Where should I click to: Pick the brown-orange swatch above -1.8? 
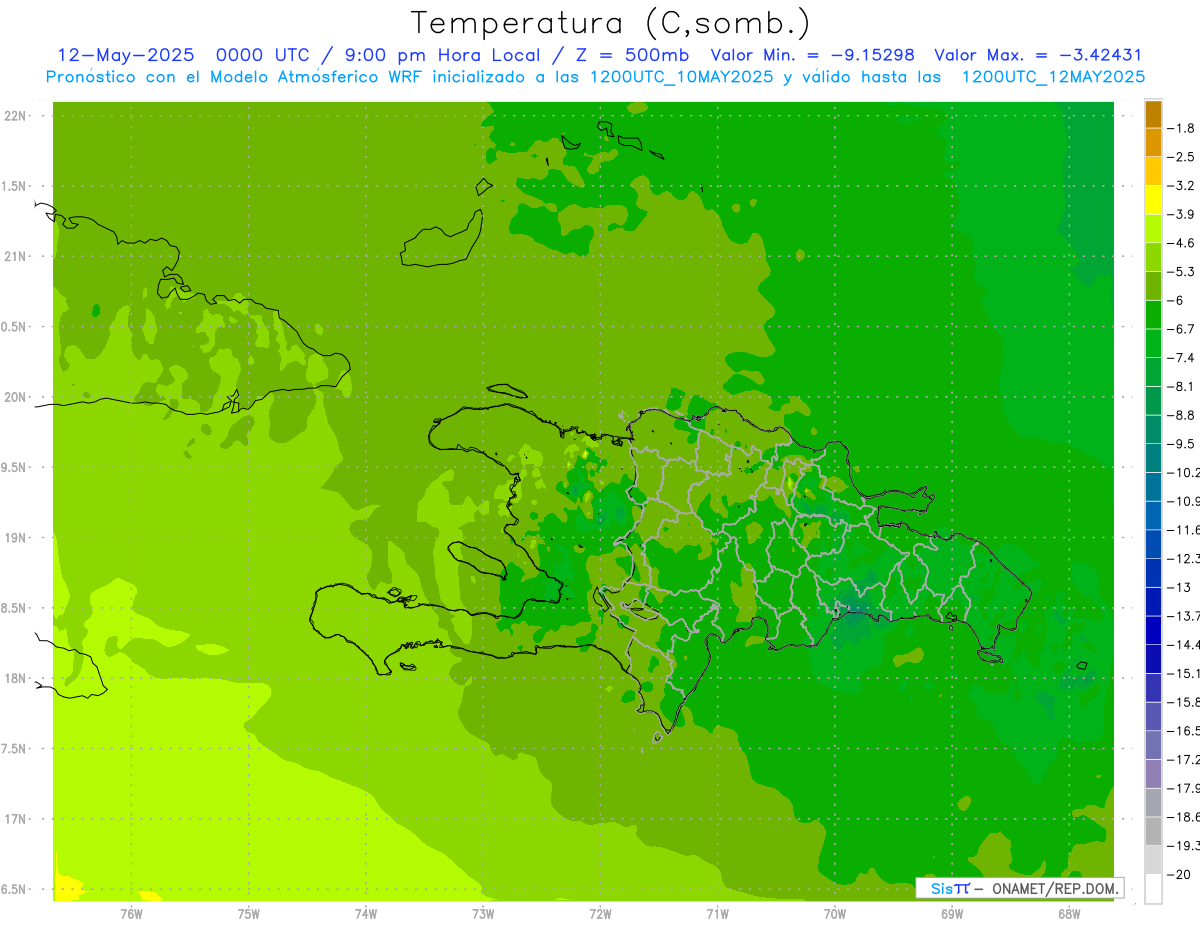coord(1153,114)
